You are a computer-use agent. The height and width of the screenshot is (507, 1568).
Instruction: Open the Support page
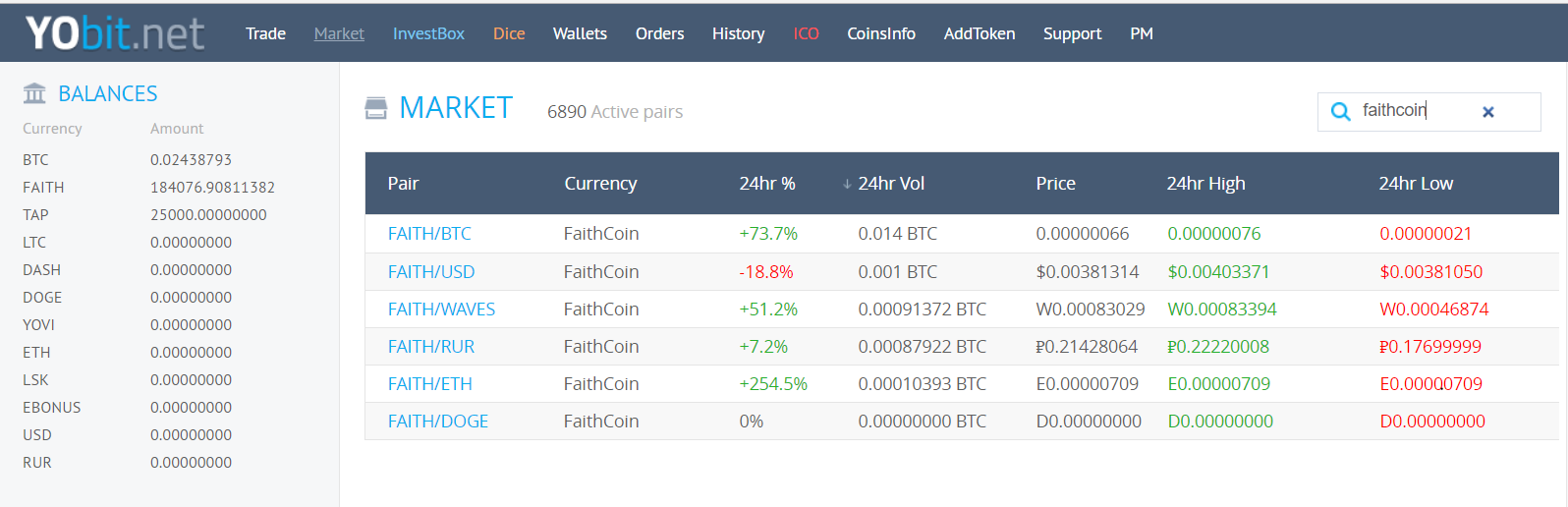pyautogui.click(x=1072, y=33)
